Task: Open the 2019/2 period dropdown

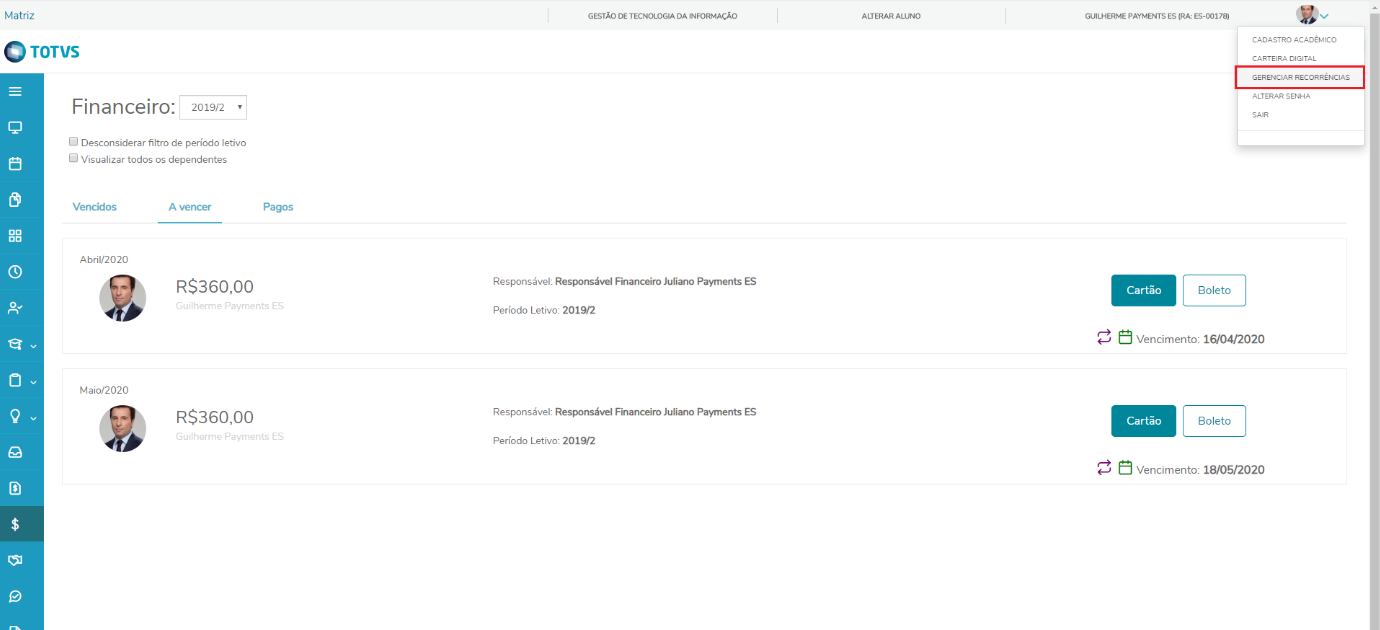Action: [x=213, y=107]
